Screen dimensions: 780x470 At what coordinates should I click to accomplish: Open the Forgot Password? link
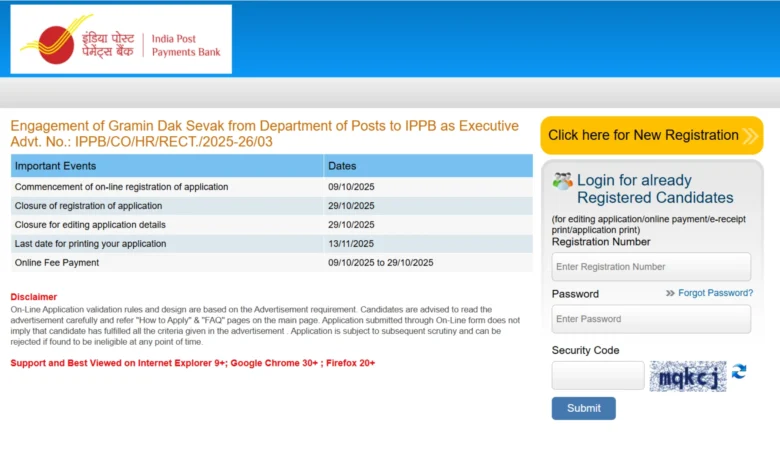[715, 293]
